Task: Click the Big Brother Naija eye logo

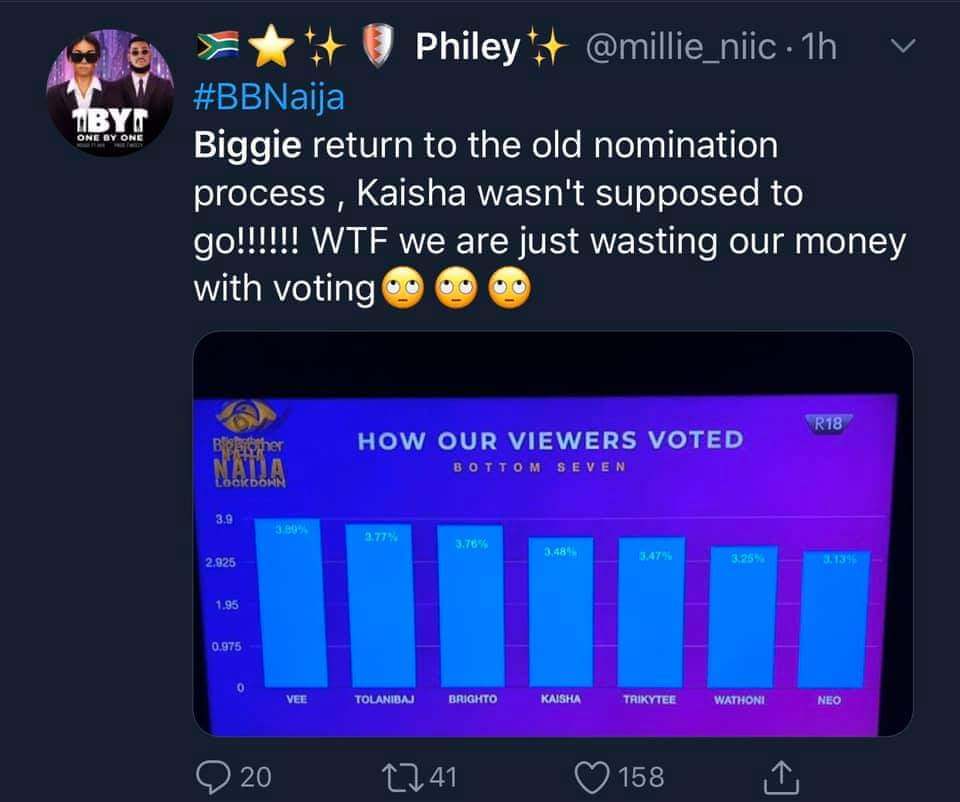Action: [x=247, y=416]
